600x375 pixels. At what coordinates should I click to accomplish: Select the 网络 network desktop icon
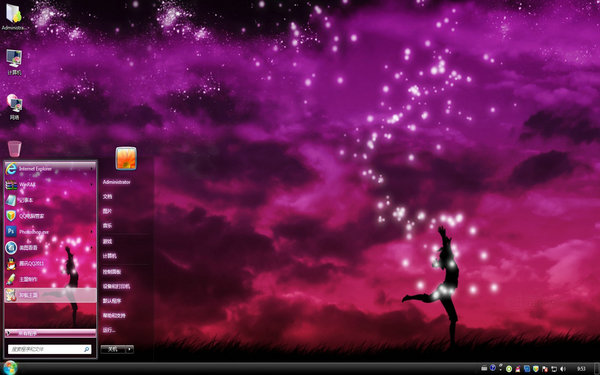click(15, 107)
